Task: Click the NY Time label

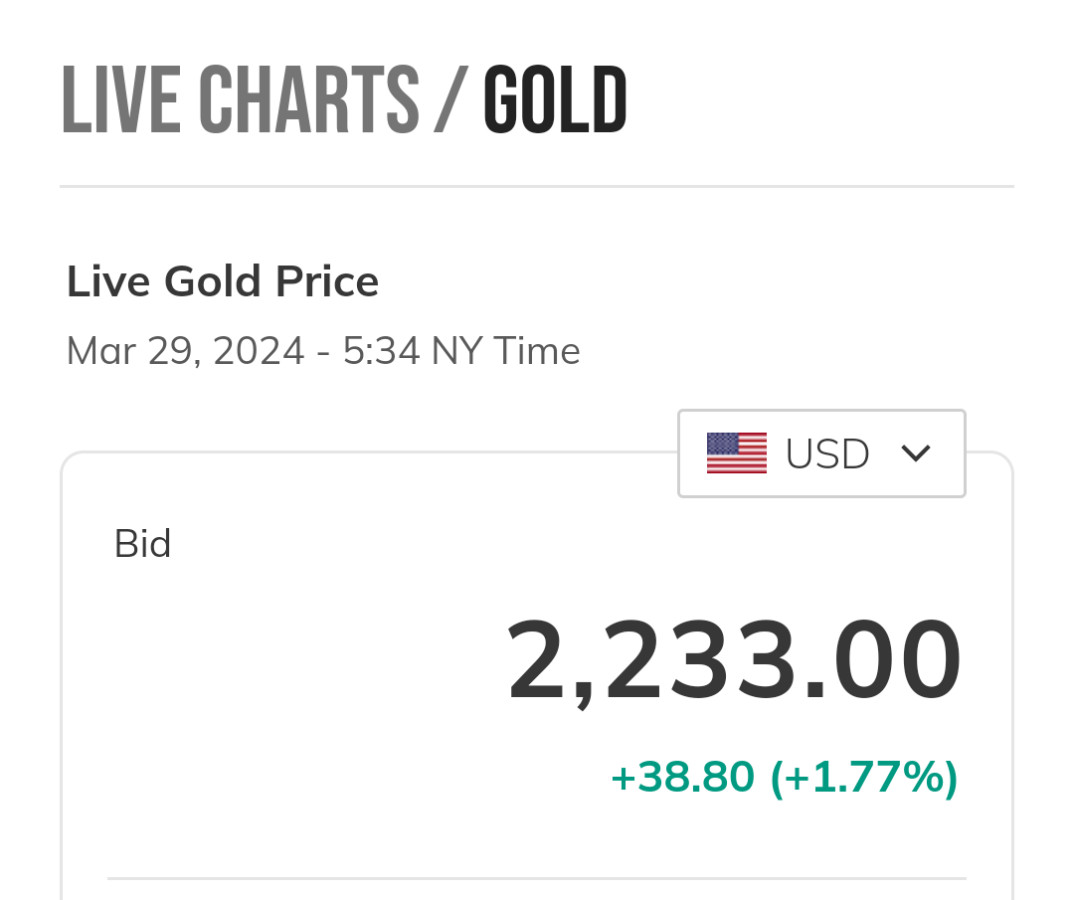Action: click(505, 351)
